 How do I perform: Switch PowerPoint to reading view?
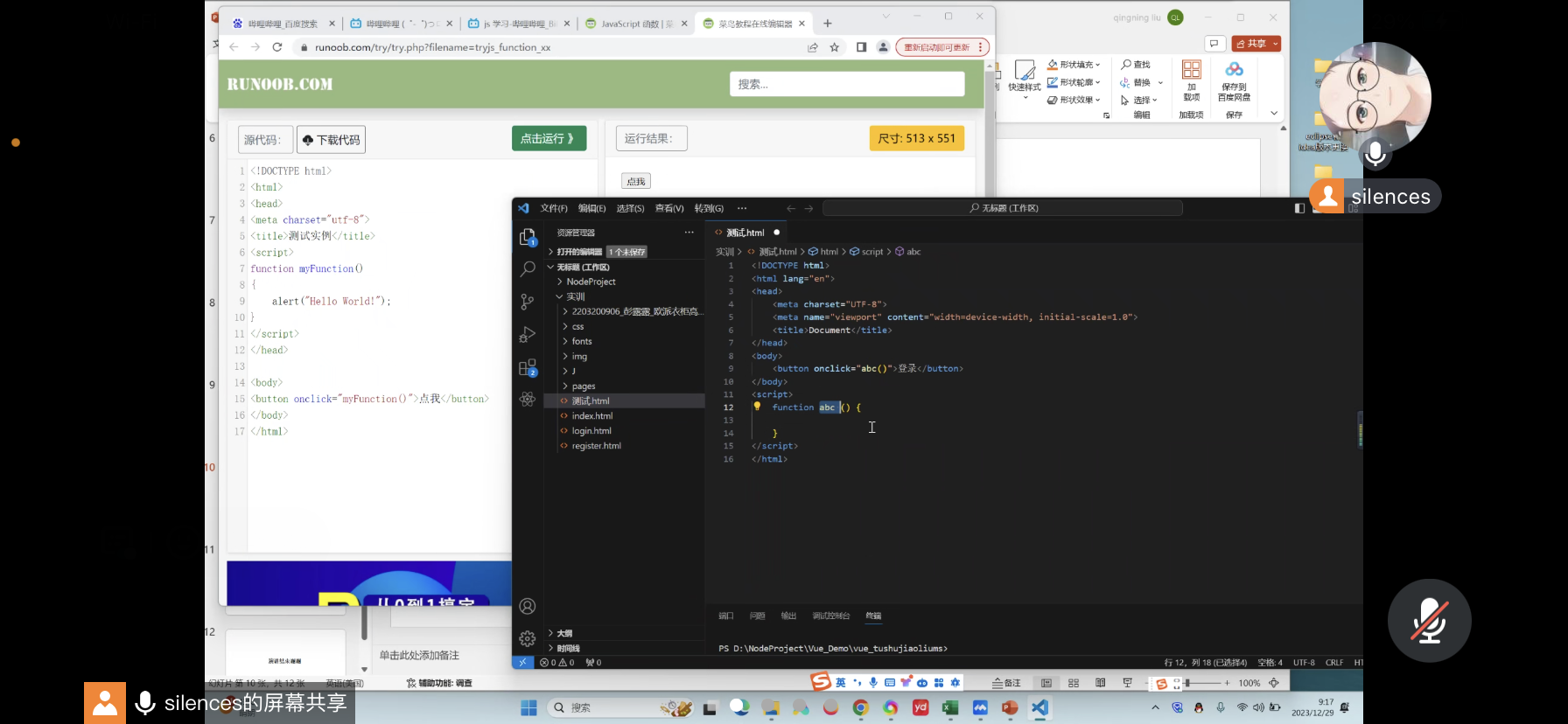[1101, 683]
